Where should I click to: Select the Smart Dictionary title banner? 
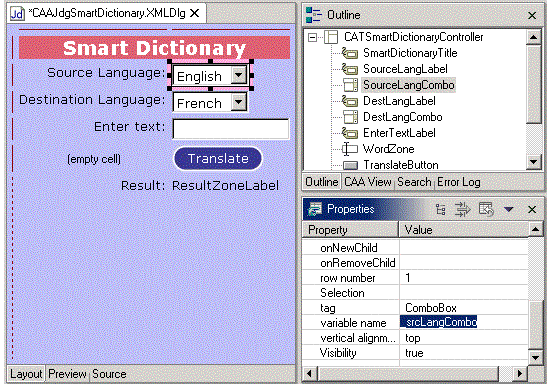(x=154, y=48)
